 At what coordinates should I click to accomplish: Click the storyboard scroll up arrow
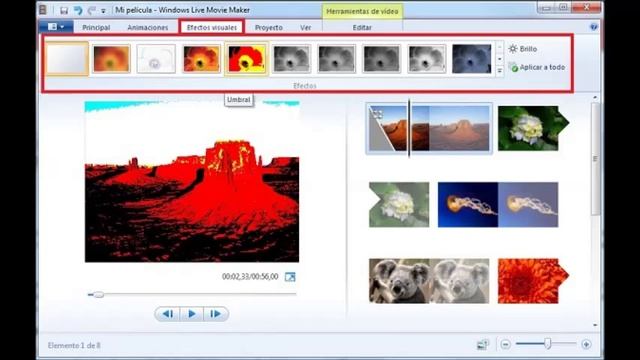tap(595, 97)
